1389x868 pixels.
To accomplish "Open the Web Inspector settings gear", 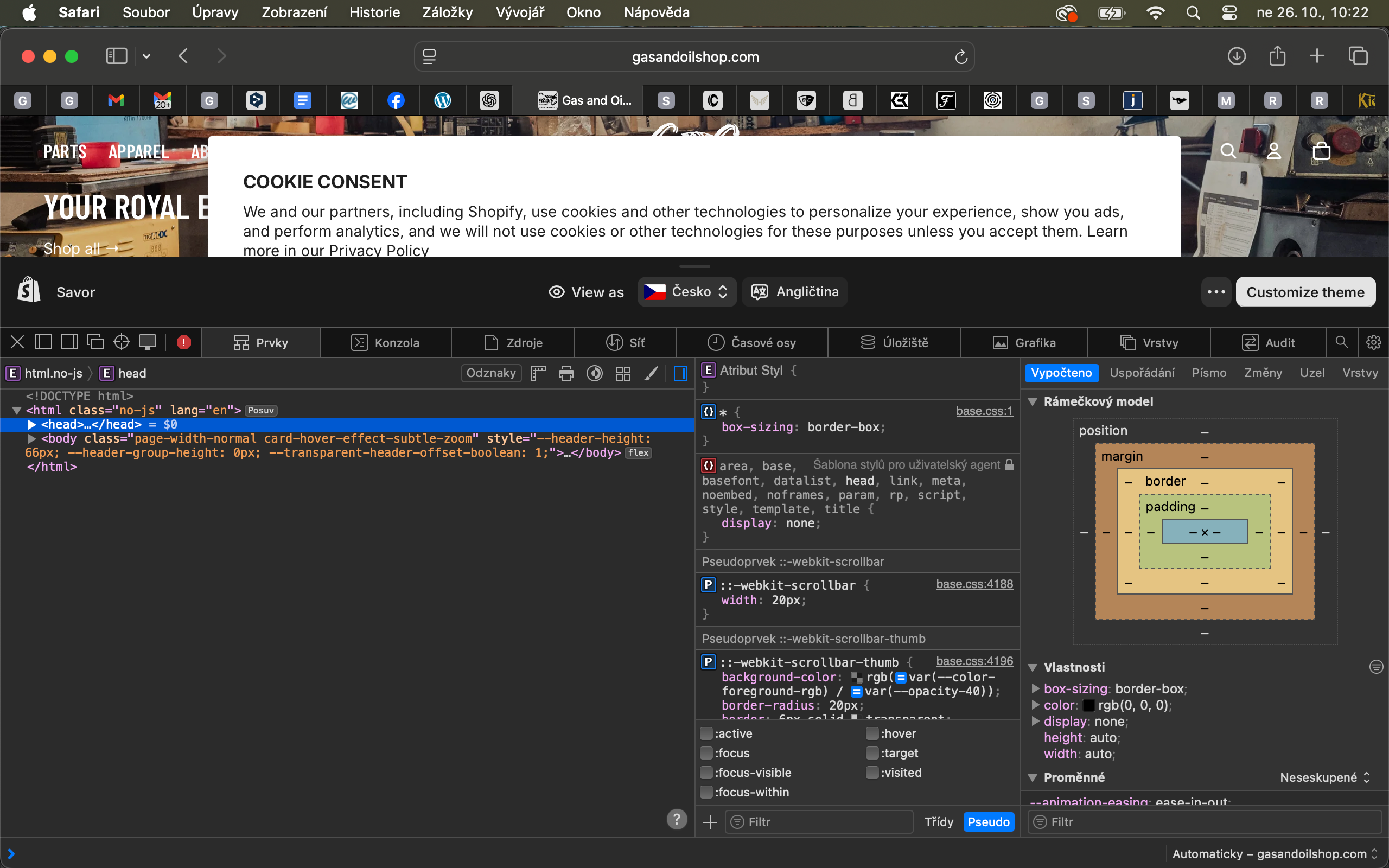I will point(1373,343).
